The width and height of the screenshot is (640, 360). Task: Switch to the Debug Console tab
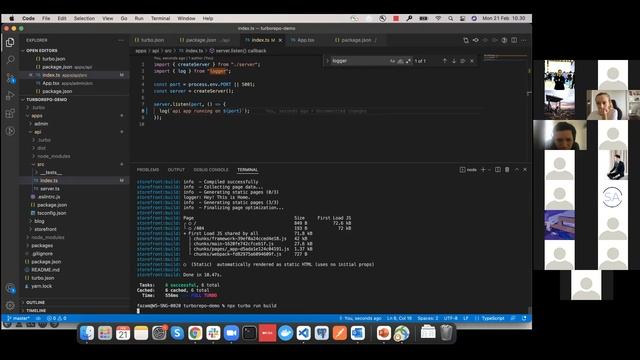[x=211, y=170]
